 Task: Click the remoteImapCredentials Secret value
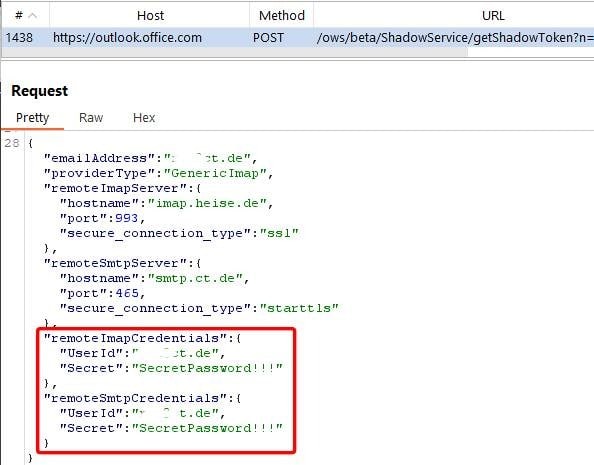point(207,368)
